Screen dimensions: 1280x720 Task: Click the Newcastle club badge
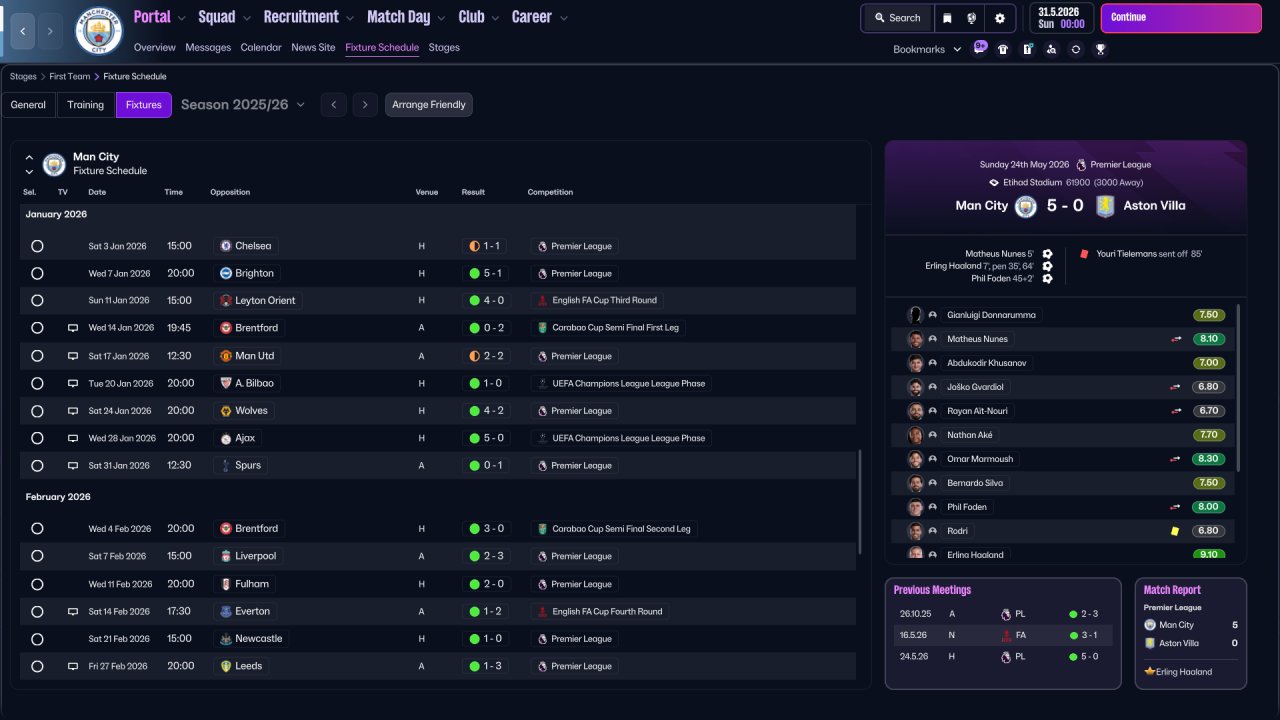point(226,639)
